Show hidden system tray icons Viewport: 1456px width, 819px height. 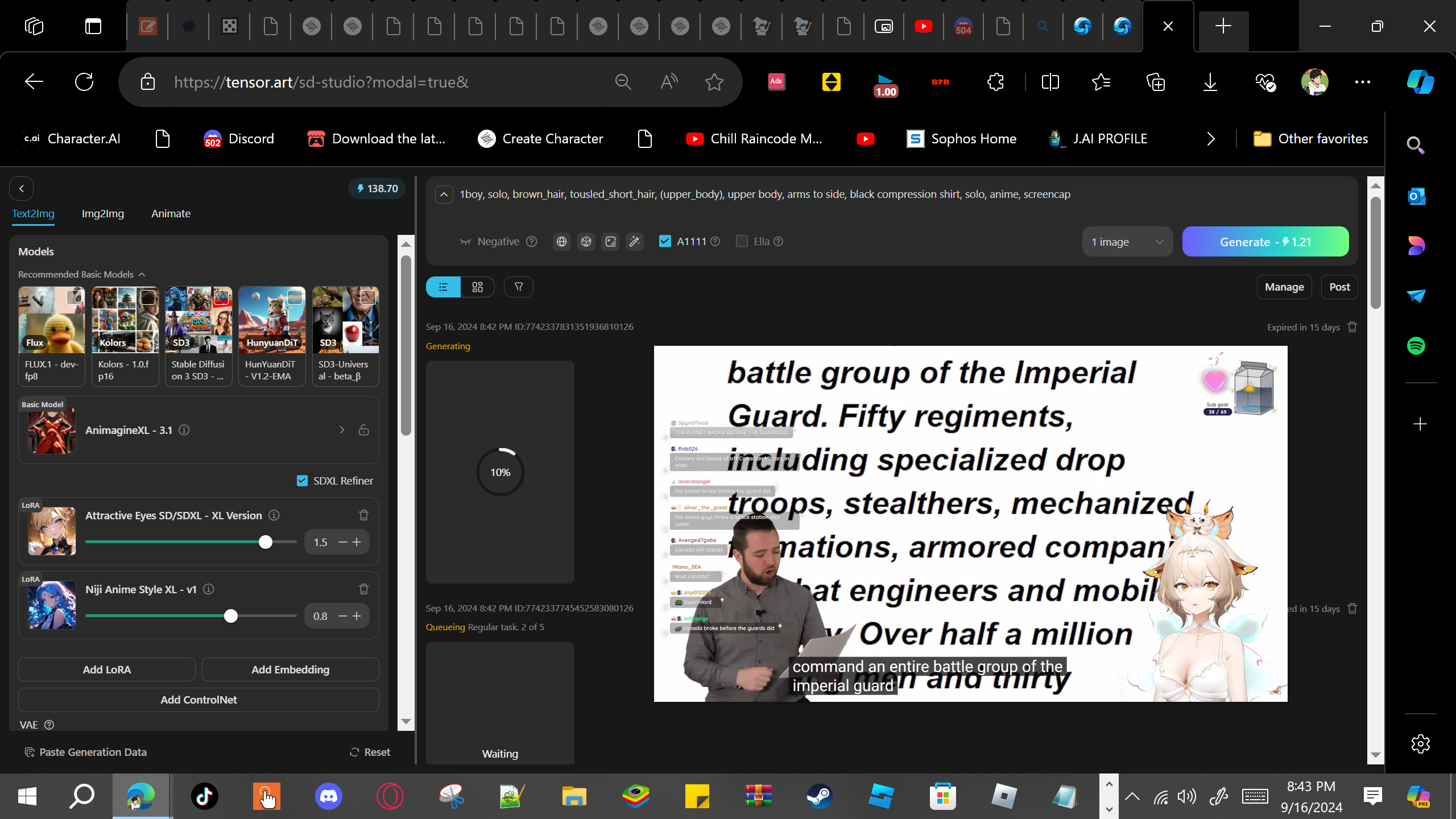[x=1132, y=796]
